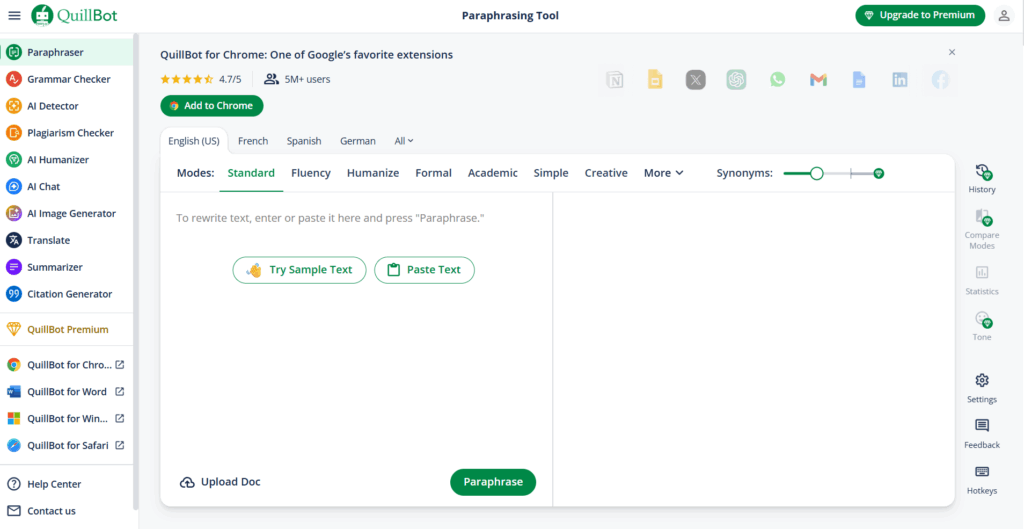Click the QuillBot logo
Viewport: 1024px width, 529px height.
[74, 16]
